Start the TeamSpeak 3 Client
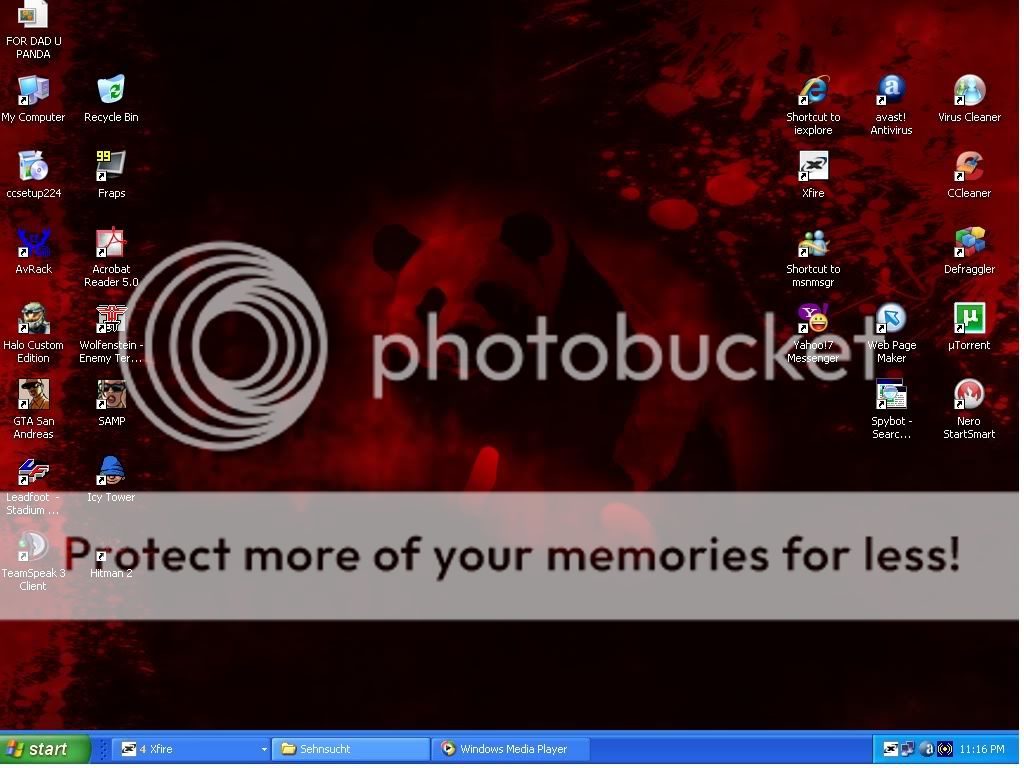The height and width of the screenshot is (768, 1024). click(32, 548)
